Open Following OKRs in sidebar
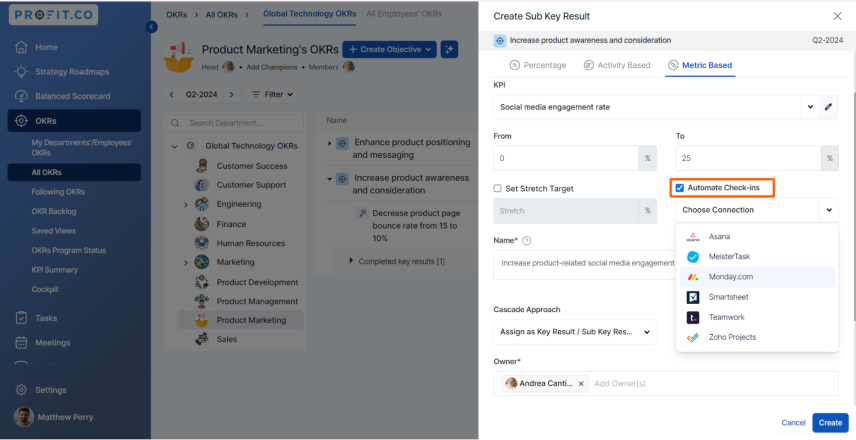856x440 pixels. click(58, 192)
